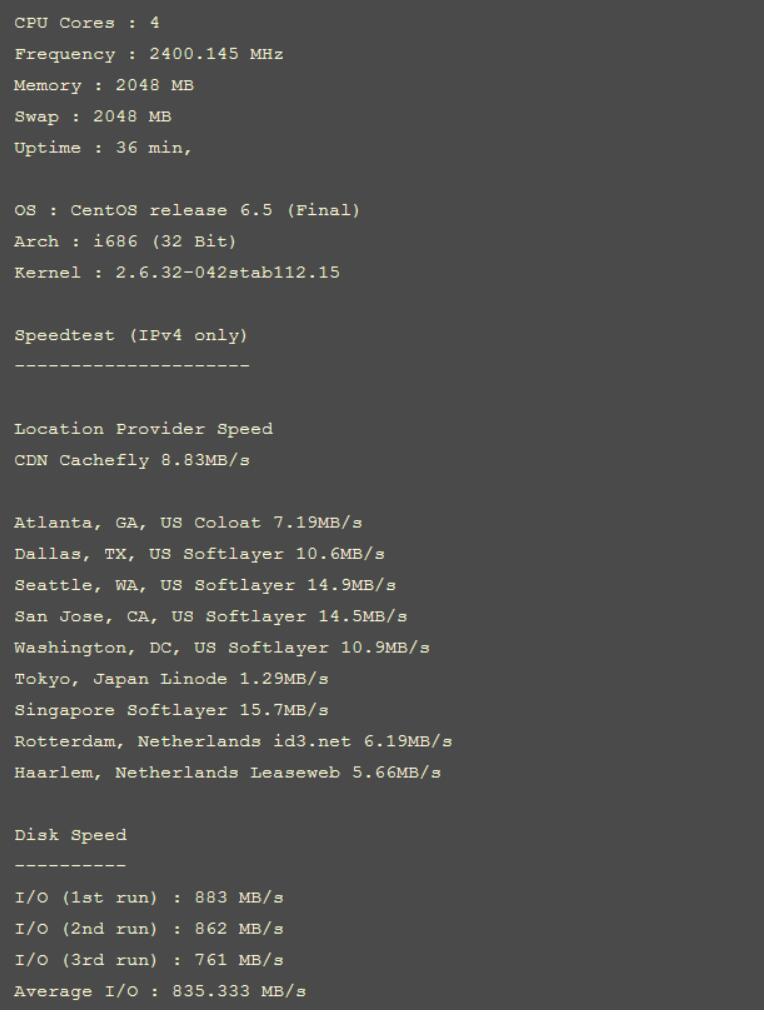The height and width of the screenshot is (1027, 764).
Task: Click the Average I/O 835.333 MB/s line
Action: pyautogui.click(x=160, y=991)
